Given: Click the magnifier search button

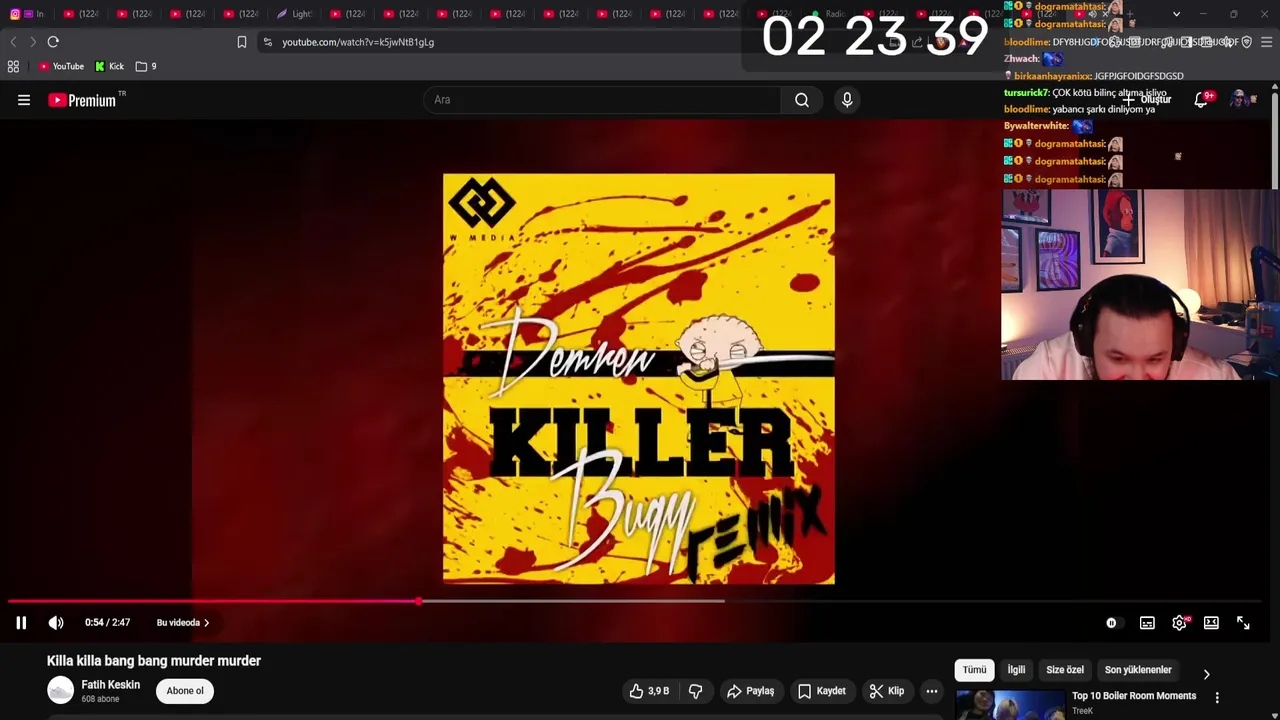Looking at the screenshot, I should click(802, 100).
